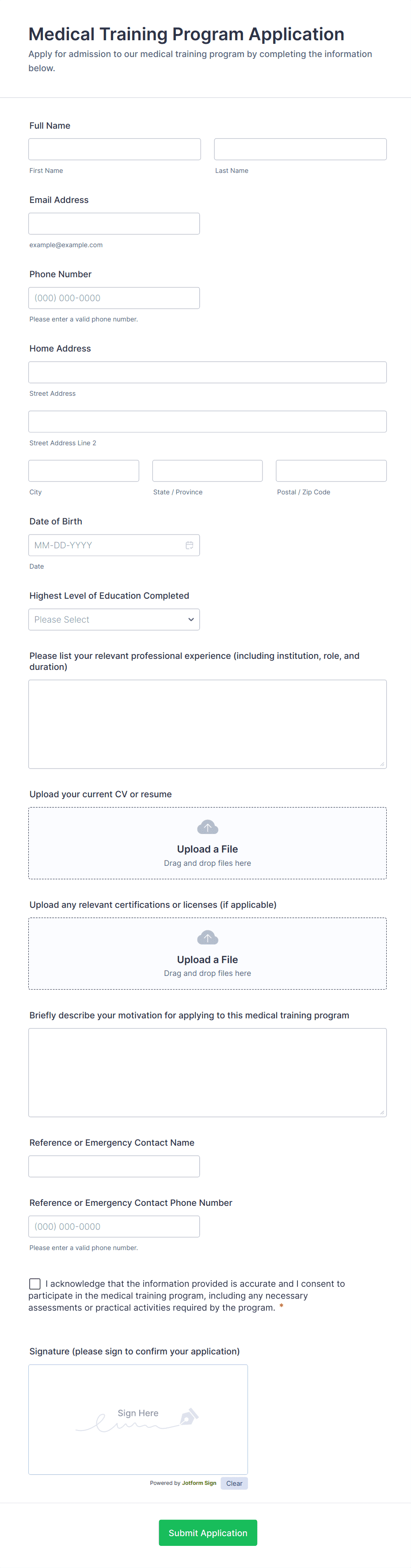Click the Postal / Zip Code field
Screen dimensions: 411x1568
pos(331,470)
